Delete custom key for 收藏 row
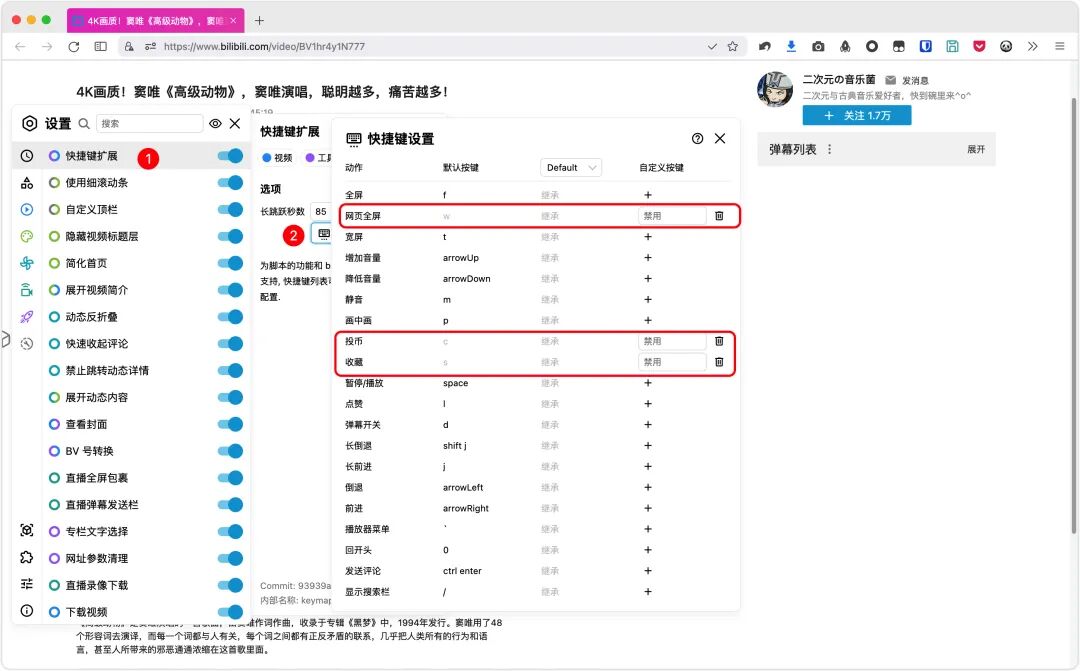The width and height of the screenshot is (1080, 671). click(719, 362)
